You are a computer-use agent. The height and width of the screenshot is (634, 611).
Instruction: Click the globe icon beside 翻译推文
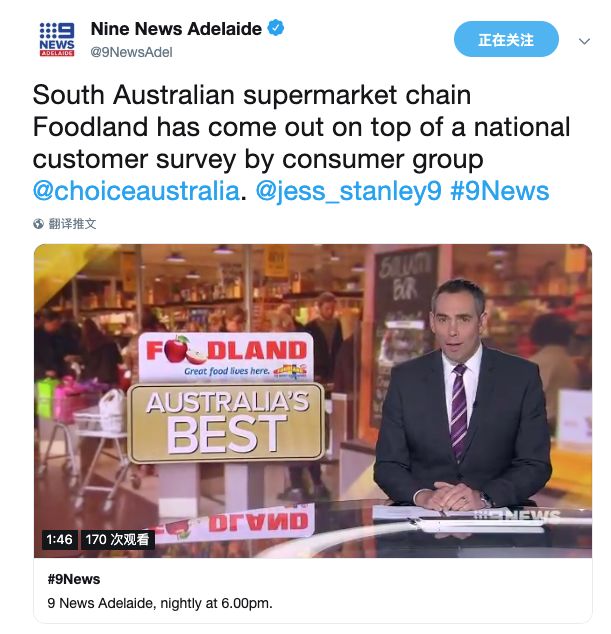(x=38, y=224)
